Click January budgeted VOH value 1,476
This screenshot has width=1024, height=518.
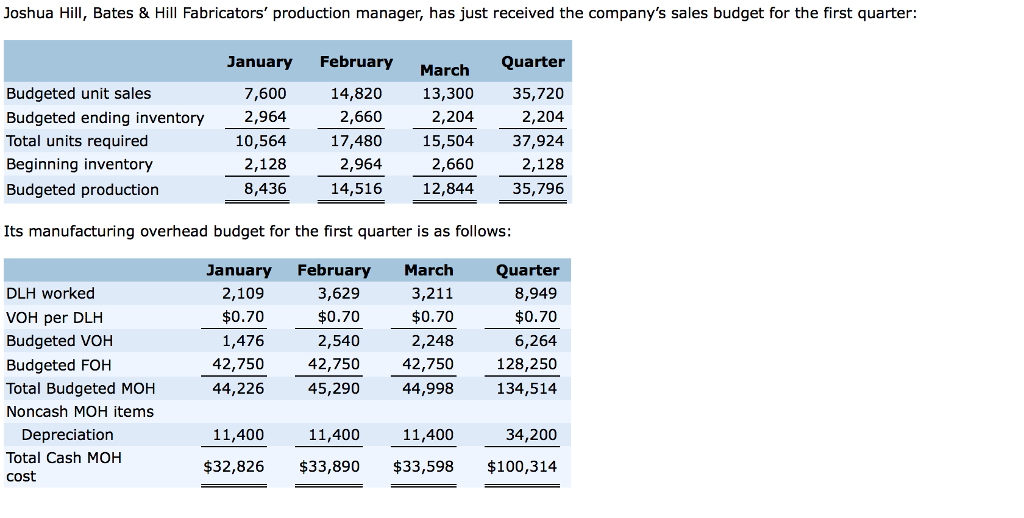[243, 340]
